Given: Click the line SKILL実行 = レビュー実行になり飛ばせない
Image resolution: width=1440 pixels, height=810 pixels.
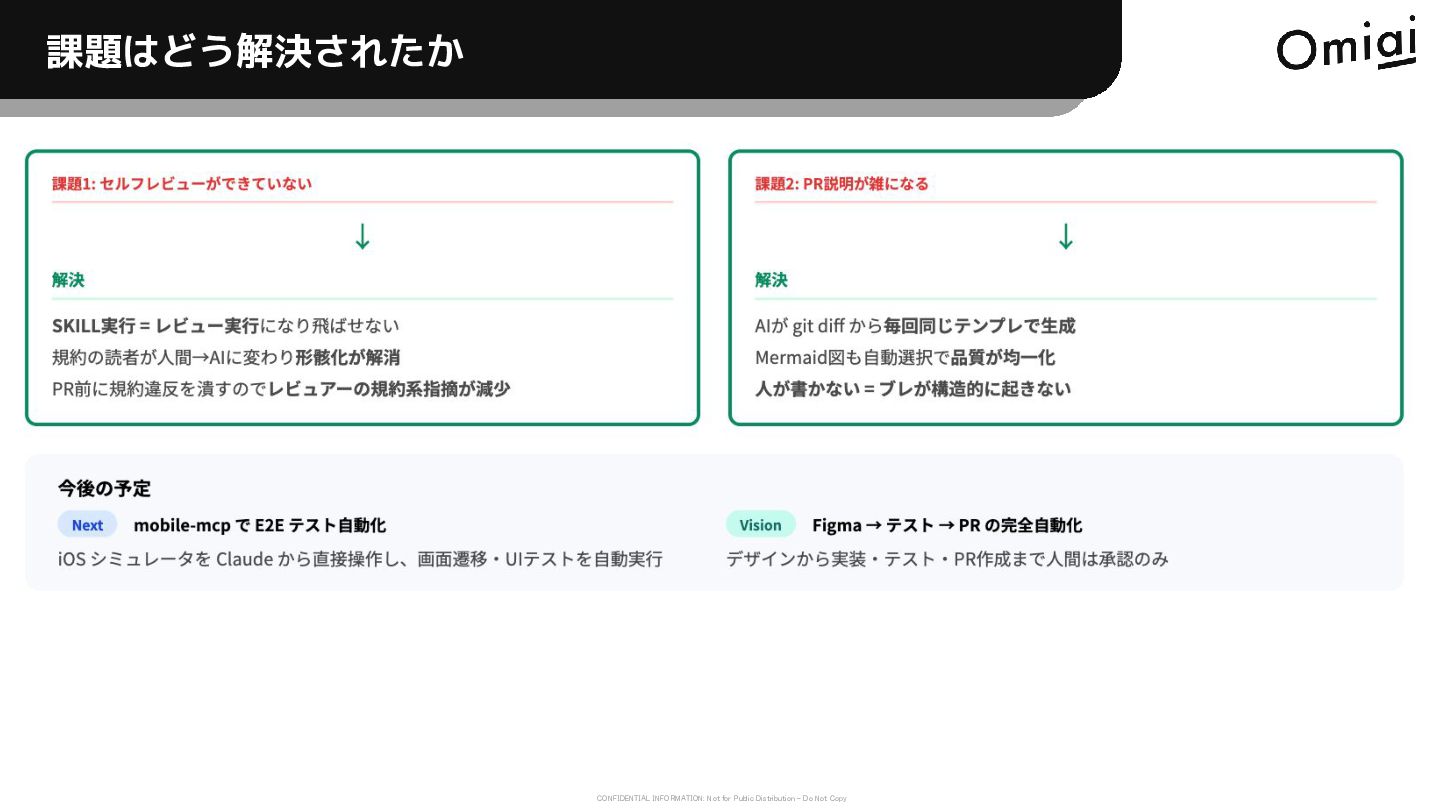Looking at the screenshot, I should pos(226,325).
